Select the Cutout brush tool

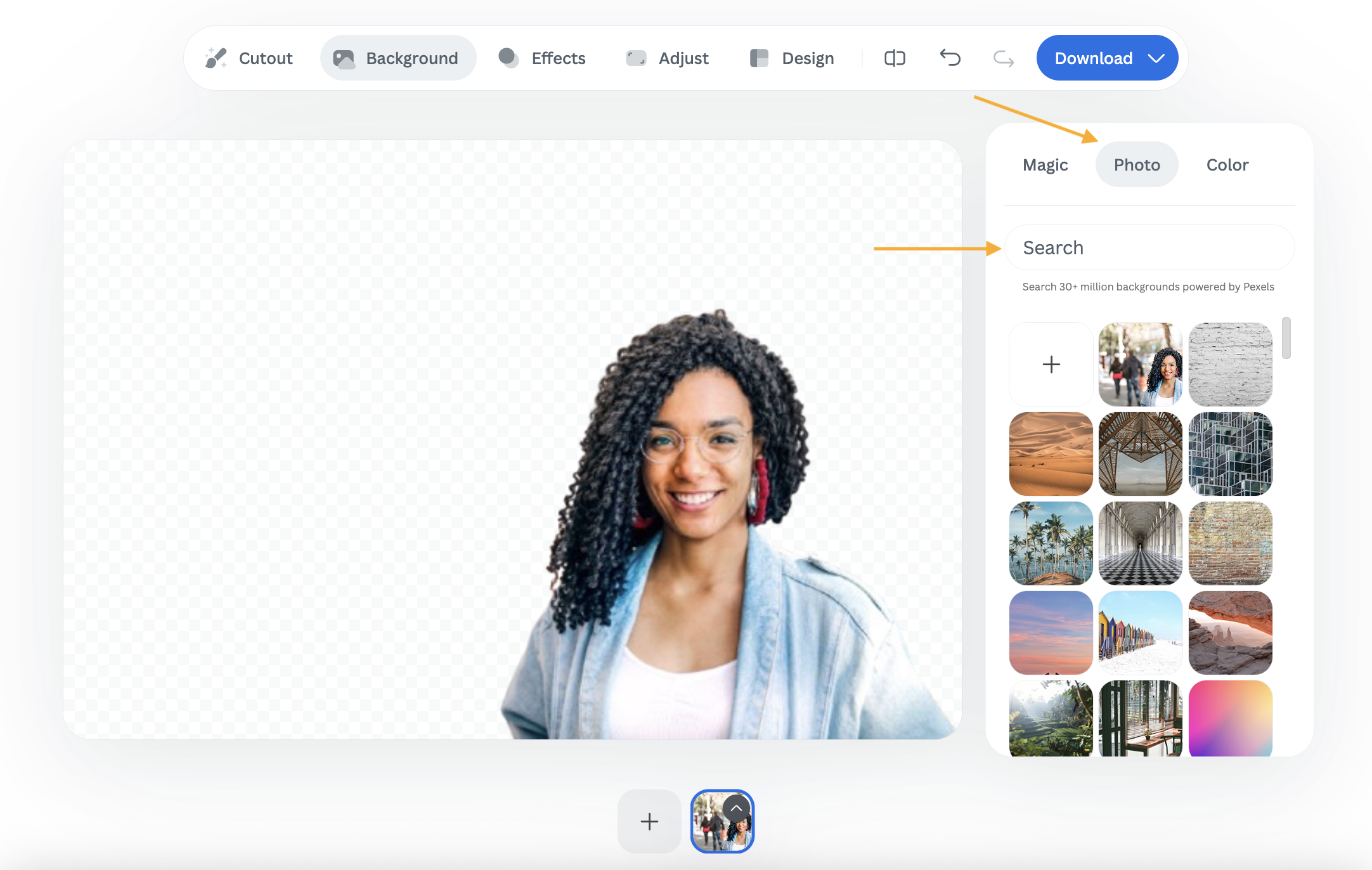[249, 58]
